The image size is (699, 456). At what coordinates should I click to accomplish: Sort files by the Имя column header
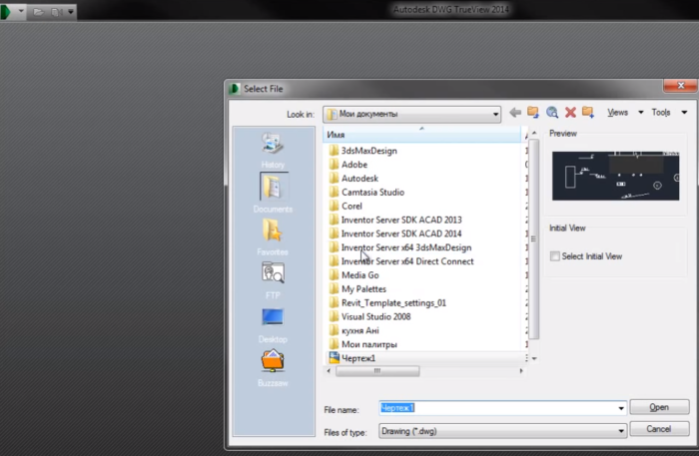pyautogui.click(x=422, y=135)
